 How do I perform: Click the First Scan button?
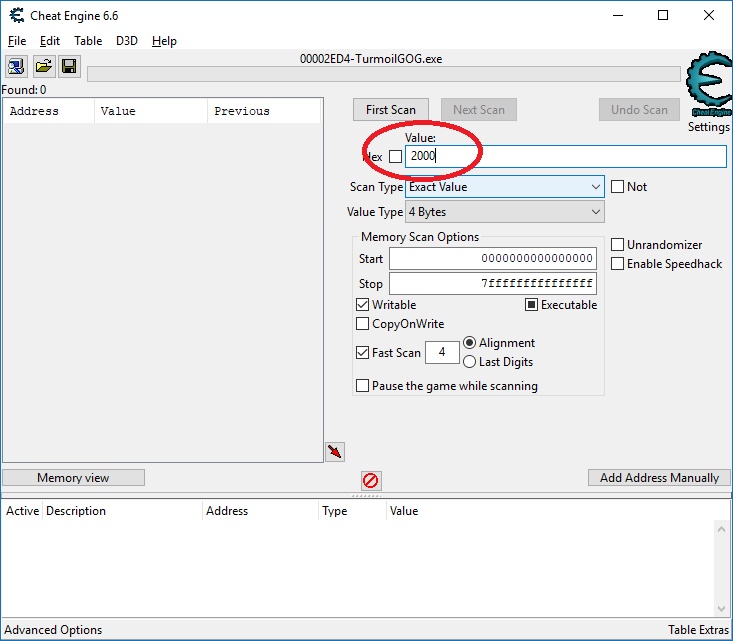pos(391,110)
